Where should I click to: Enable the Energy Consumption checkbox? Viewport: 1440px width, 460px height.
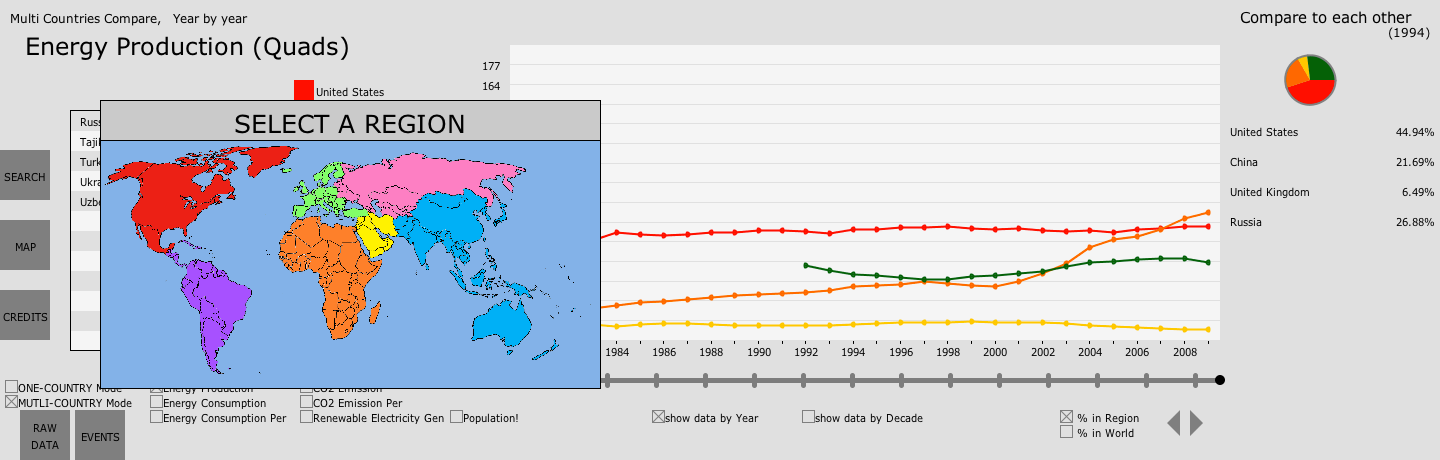156,403
